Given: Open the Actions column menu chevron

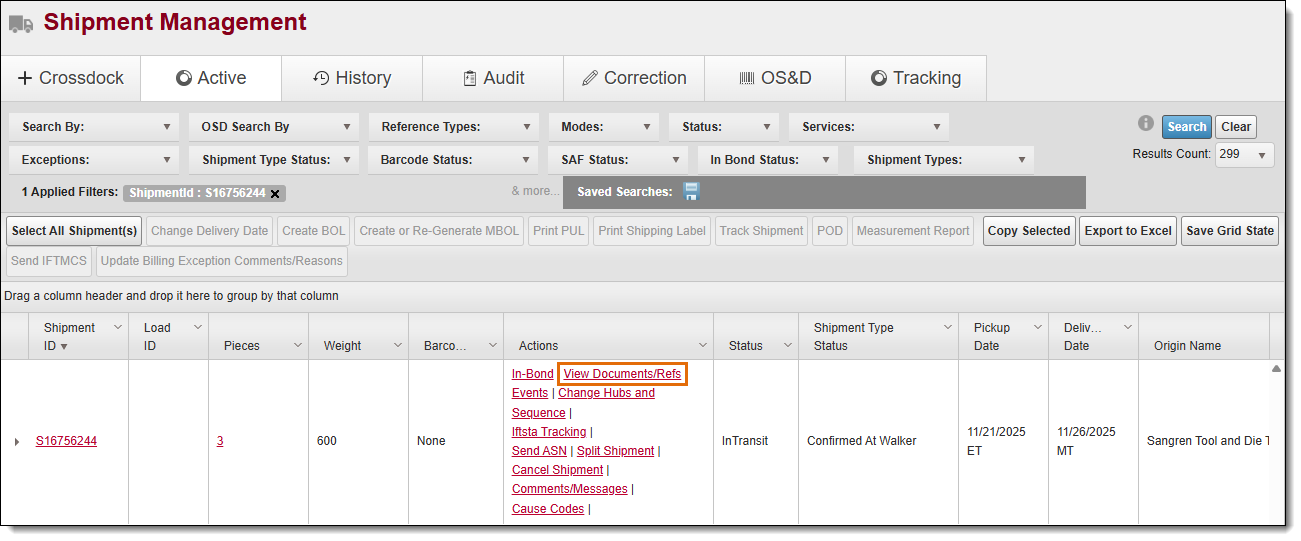Looking at the screenshot, I should point(702,346).
